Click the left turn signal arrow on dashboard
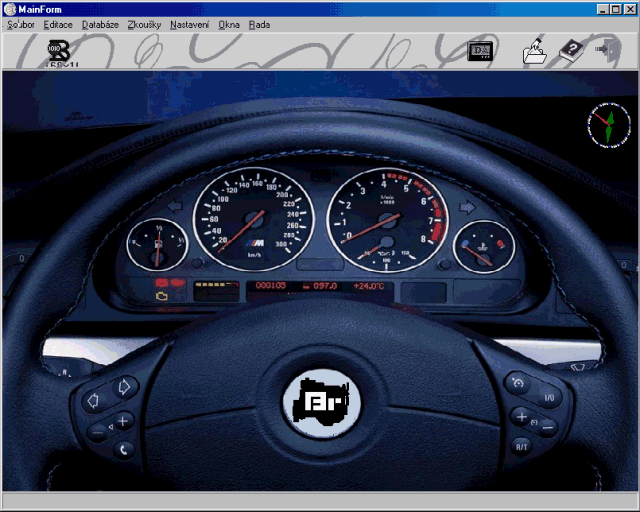Image resolution: width=640 pixels, height=512 pixels. [175, 205]
